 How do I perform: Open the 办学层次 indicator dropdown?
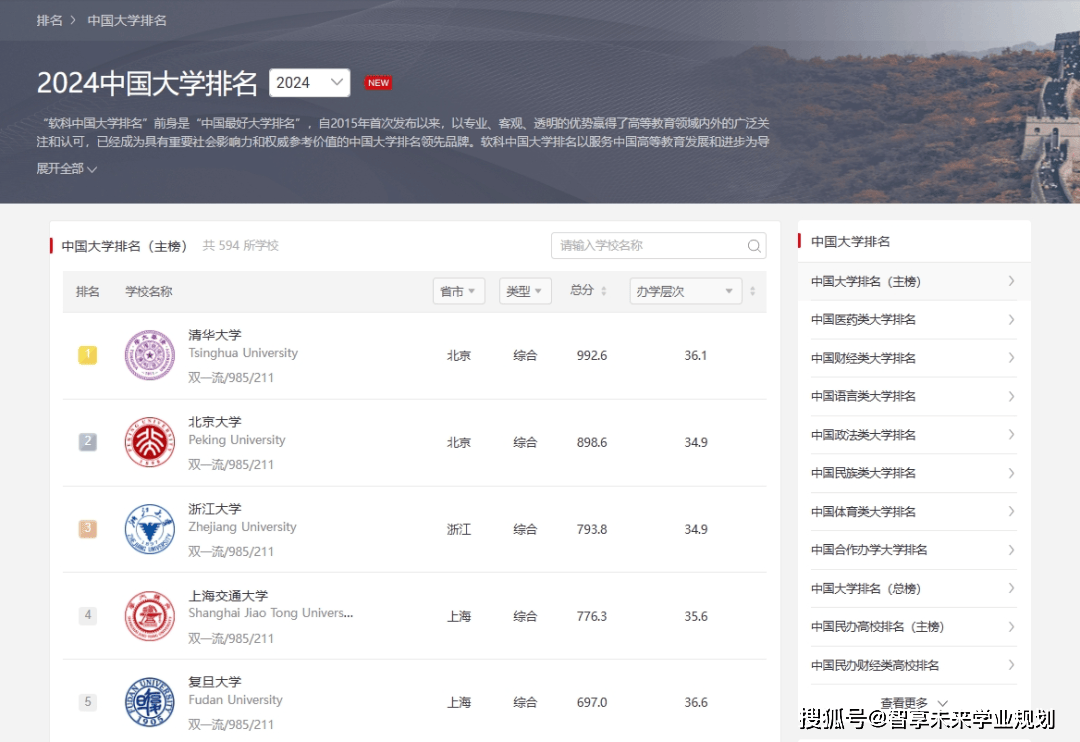(685, 291)
